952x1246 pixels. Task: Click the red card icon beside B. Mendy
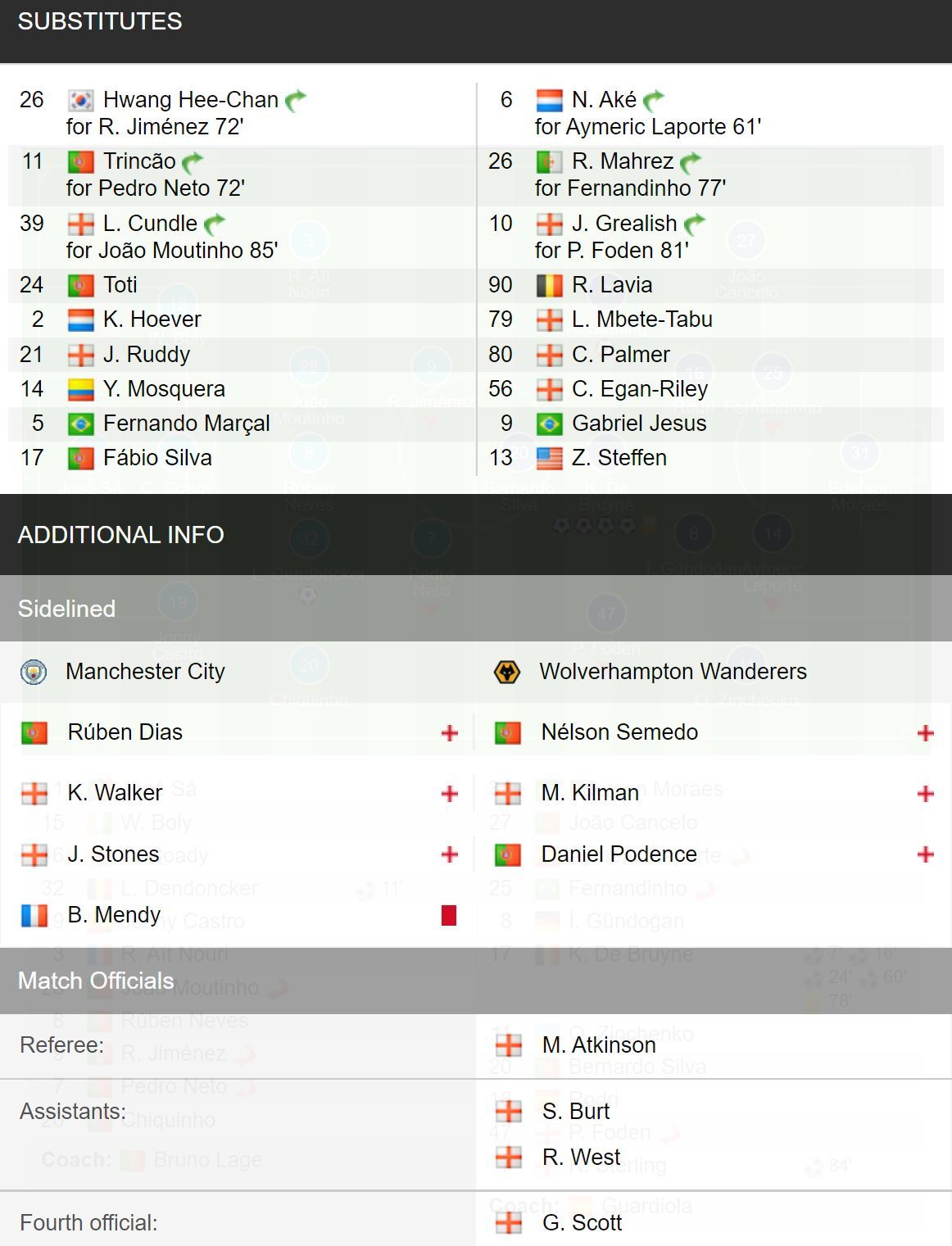tap(448, 915)
